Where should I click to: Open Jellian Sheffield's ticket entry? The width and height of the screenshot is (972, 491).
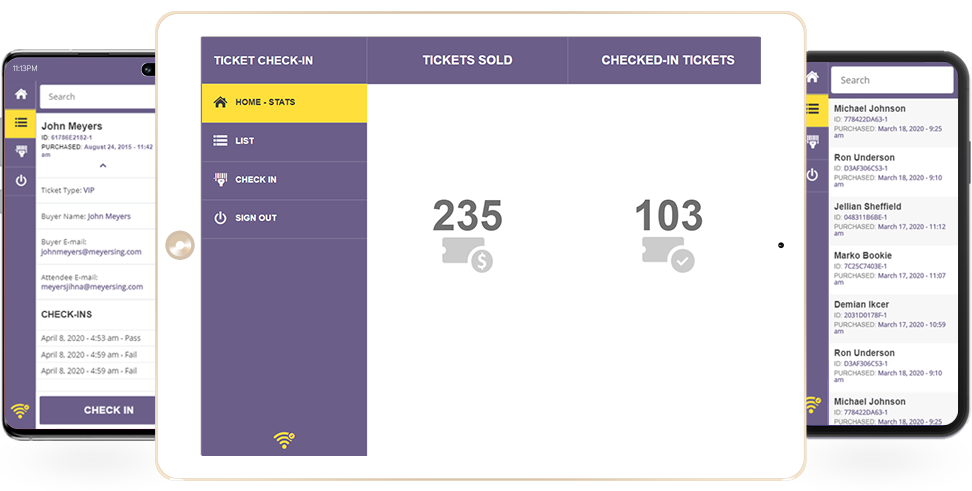(893, 221)
